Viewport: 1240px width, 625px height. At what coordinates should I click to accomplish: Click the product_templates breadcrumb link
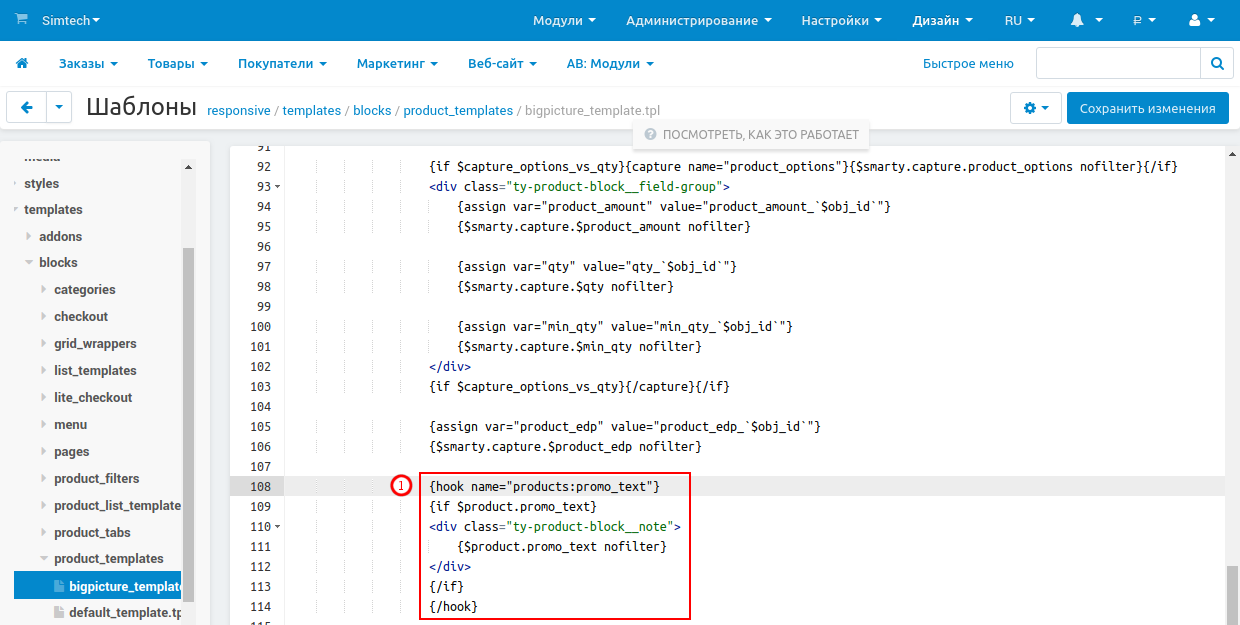coord(457,111)
